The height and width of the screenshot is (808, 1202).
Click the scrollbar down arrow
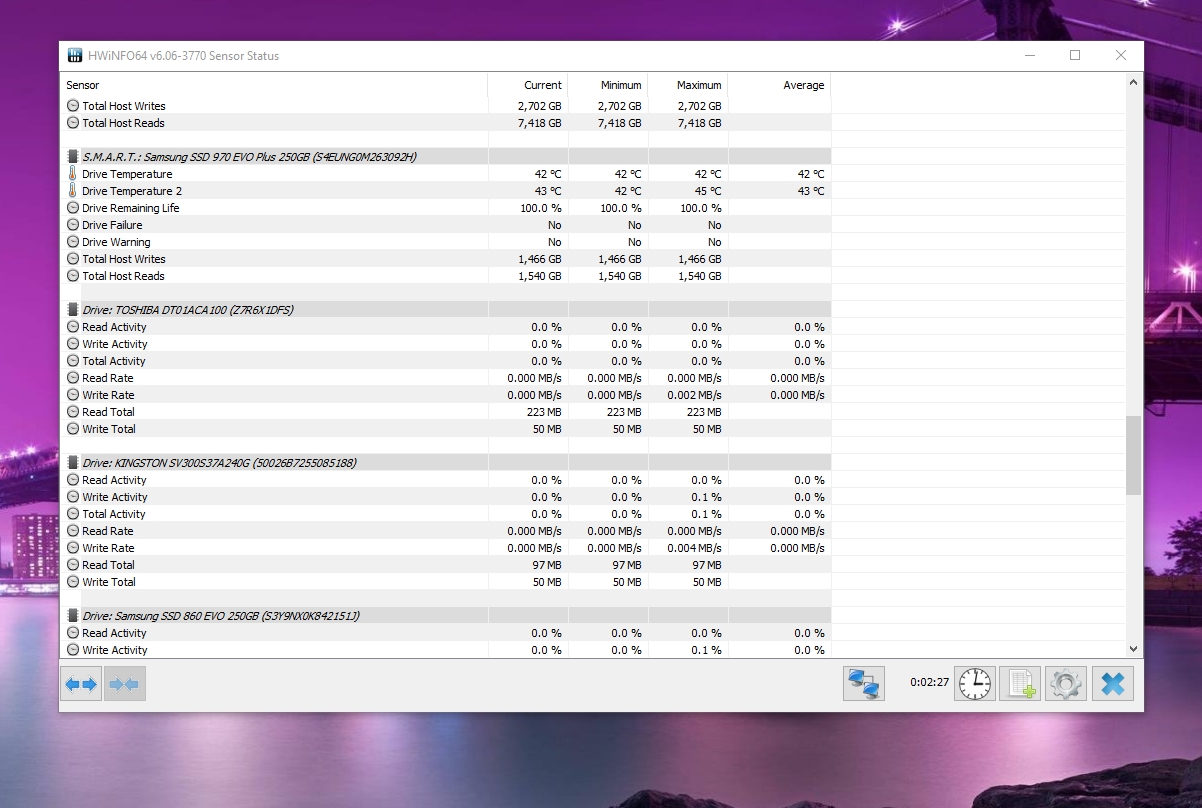1133,648
